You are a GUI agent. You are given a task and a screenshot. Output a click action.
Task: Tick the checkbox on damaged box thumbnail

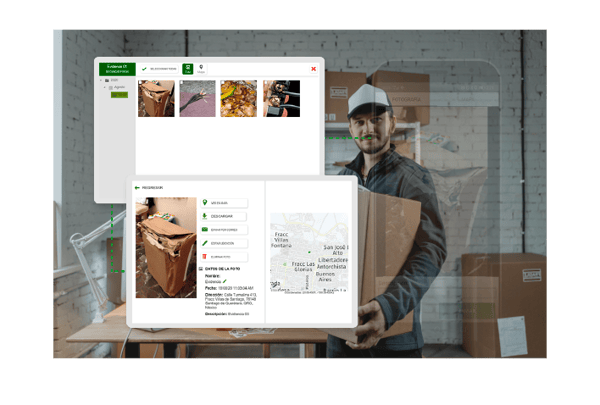pos(140,82)
